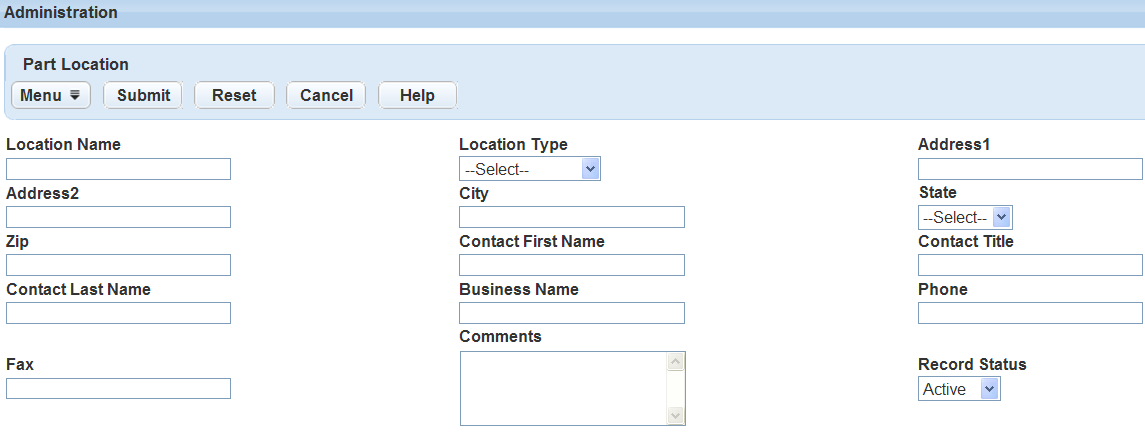Change the Record Status dropdown

pyautogui.click(x=958, y=389)
